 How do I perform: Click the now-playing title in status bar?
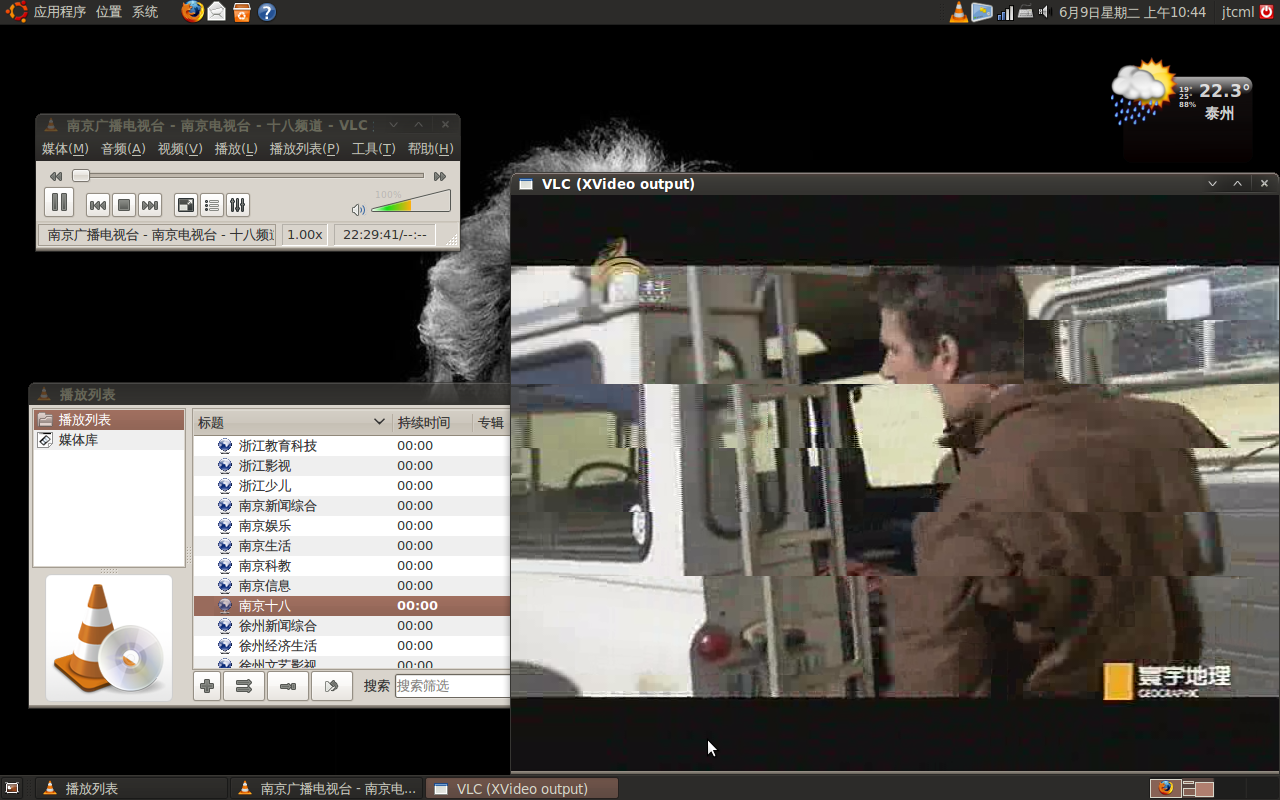pos(158,235)
